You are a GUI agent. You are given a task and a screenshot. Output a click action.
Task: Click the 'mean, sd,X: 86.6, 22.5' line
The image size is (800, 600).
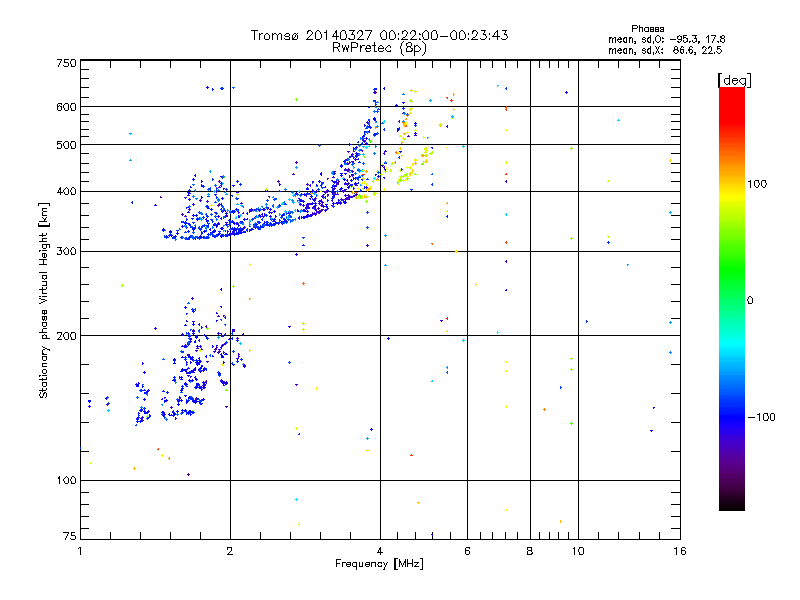tap(665, 50)
